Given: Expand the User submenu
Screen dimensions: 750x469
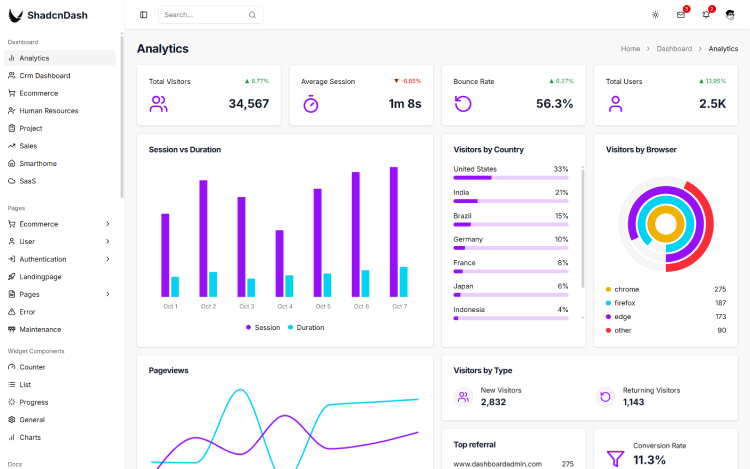Looking at the screenshot, I should click(107, 241).
